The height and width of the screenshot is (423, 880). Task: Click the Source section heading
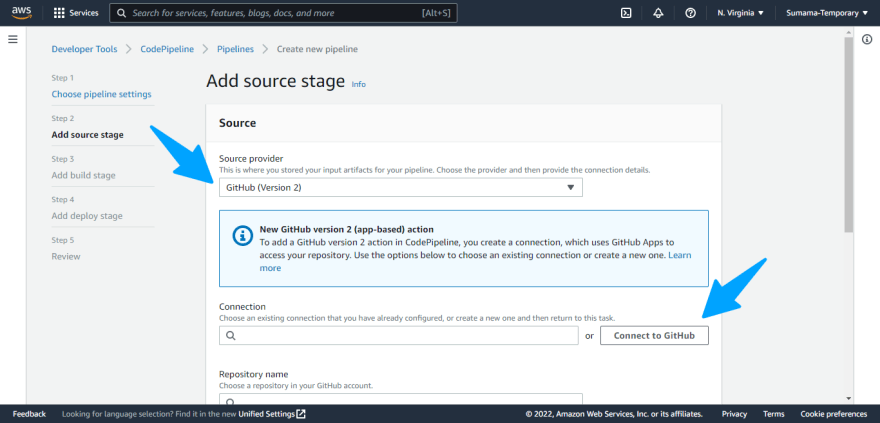pos(237,123)
